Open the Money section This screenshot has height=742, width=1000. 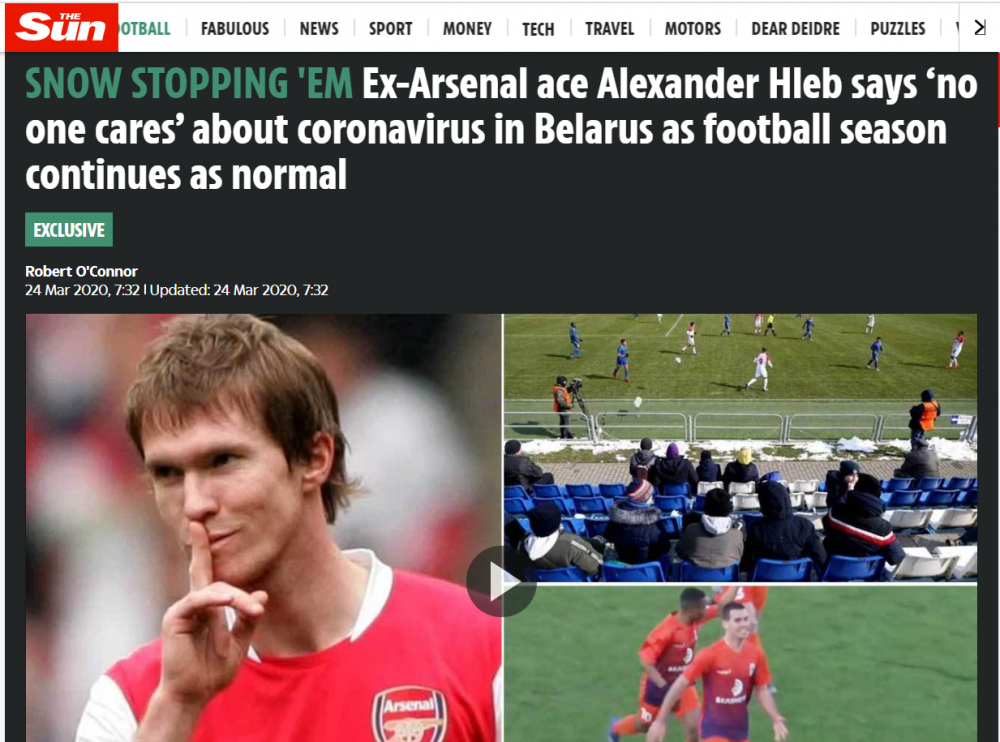(x=467, y=29)
